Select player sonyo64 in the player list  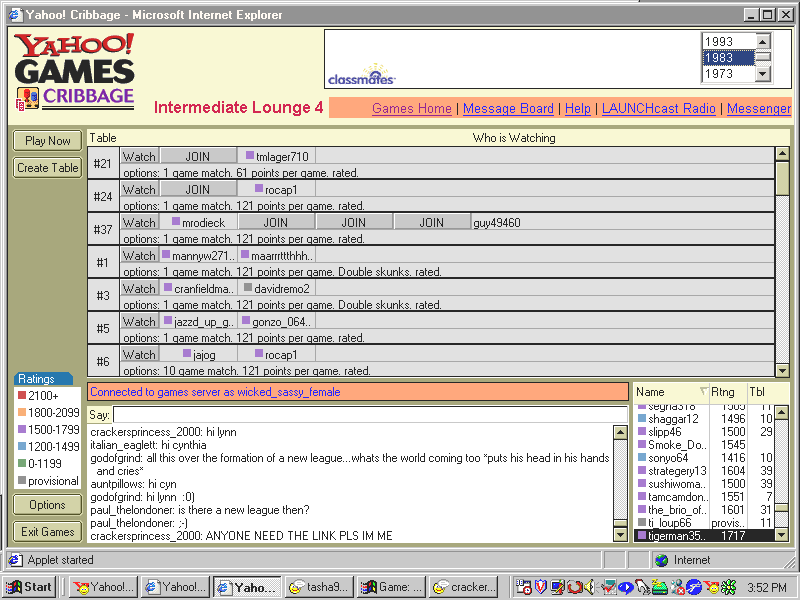[704, 458]
